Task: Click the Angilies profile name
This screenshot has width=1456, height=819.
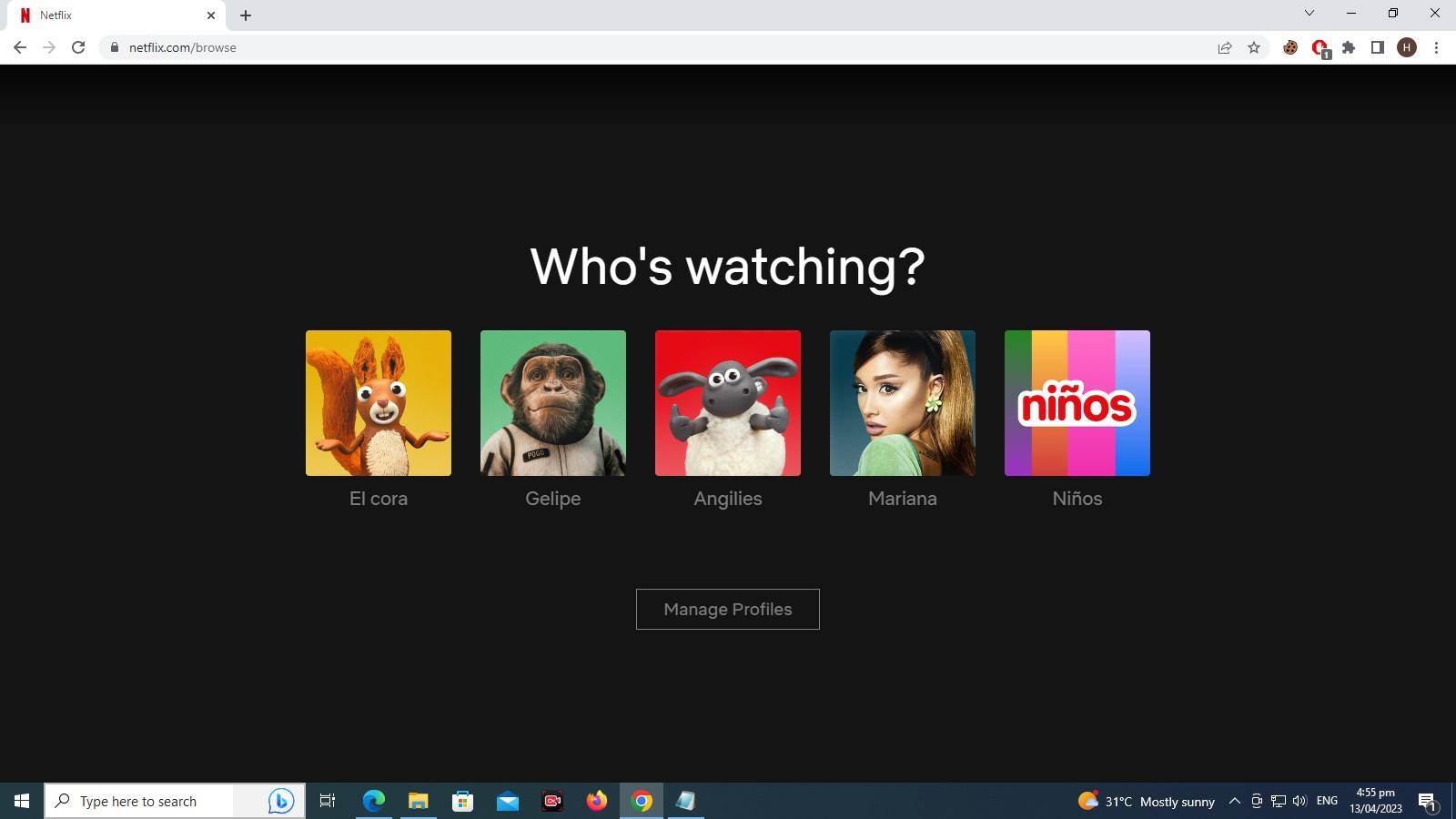Action: [728, 499]
